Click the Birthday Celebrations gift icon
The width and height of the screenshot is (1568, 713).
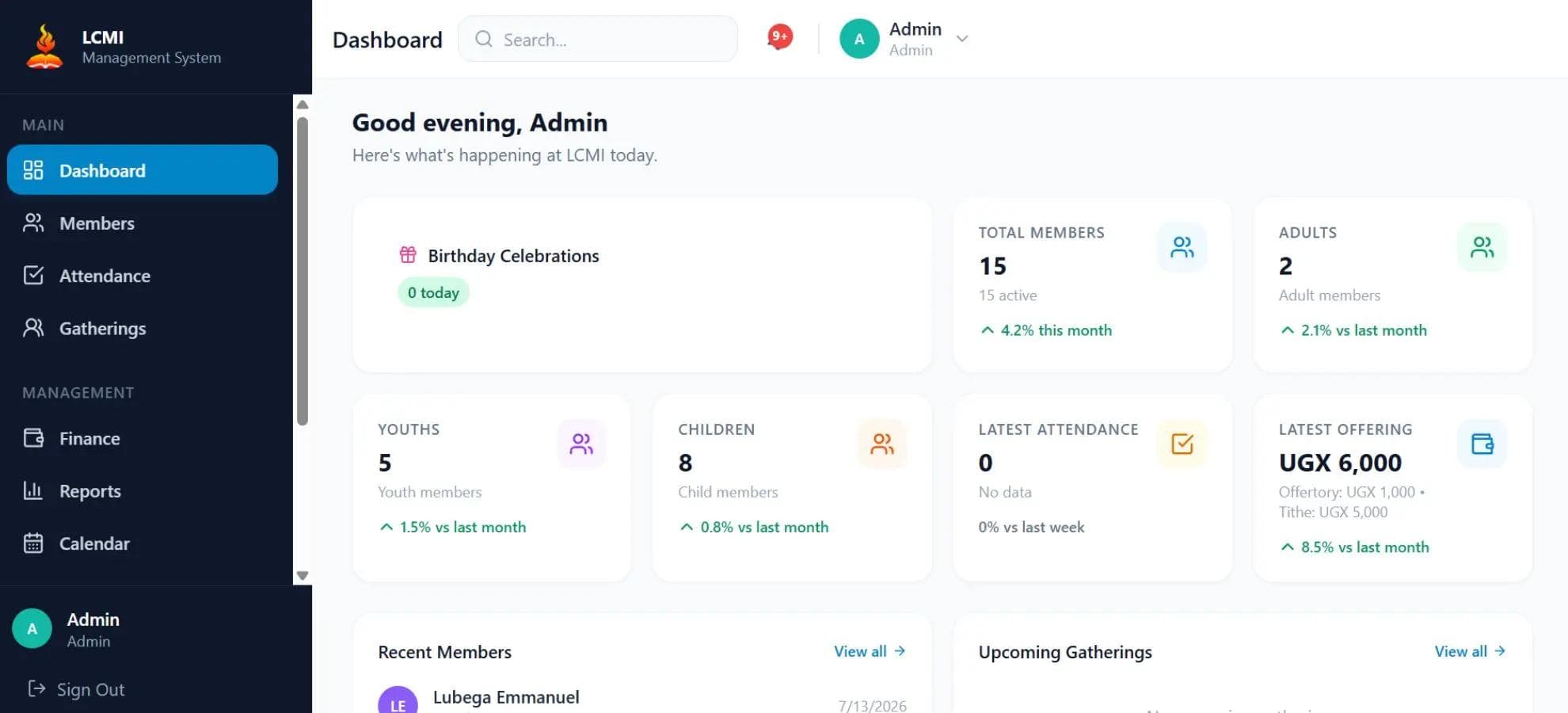point(408,254)
